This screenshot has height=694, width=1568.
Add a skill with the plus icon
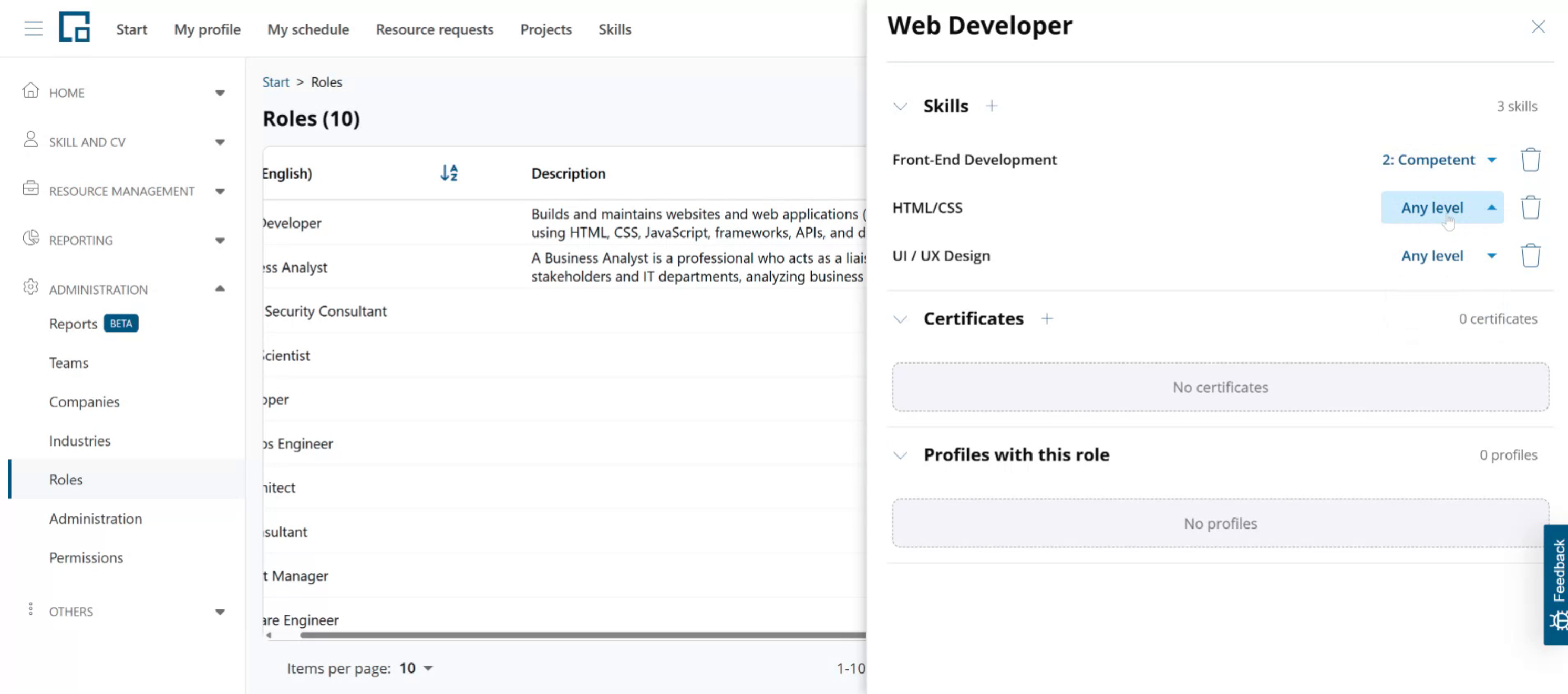(992, 106)
